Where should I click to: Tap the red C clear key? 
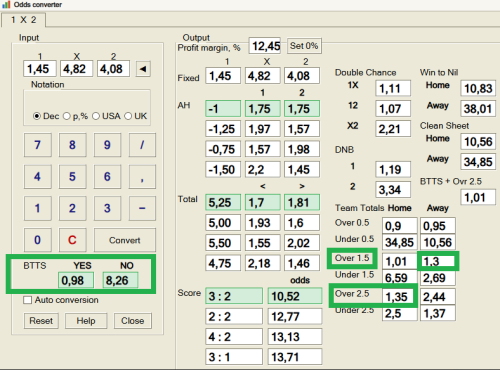(73, 240)
